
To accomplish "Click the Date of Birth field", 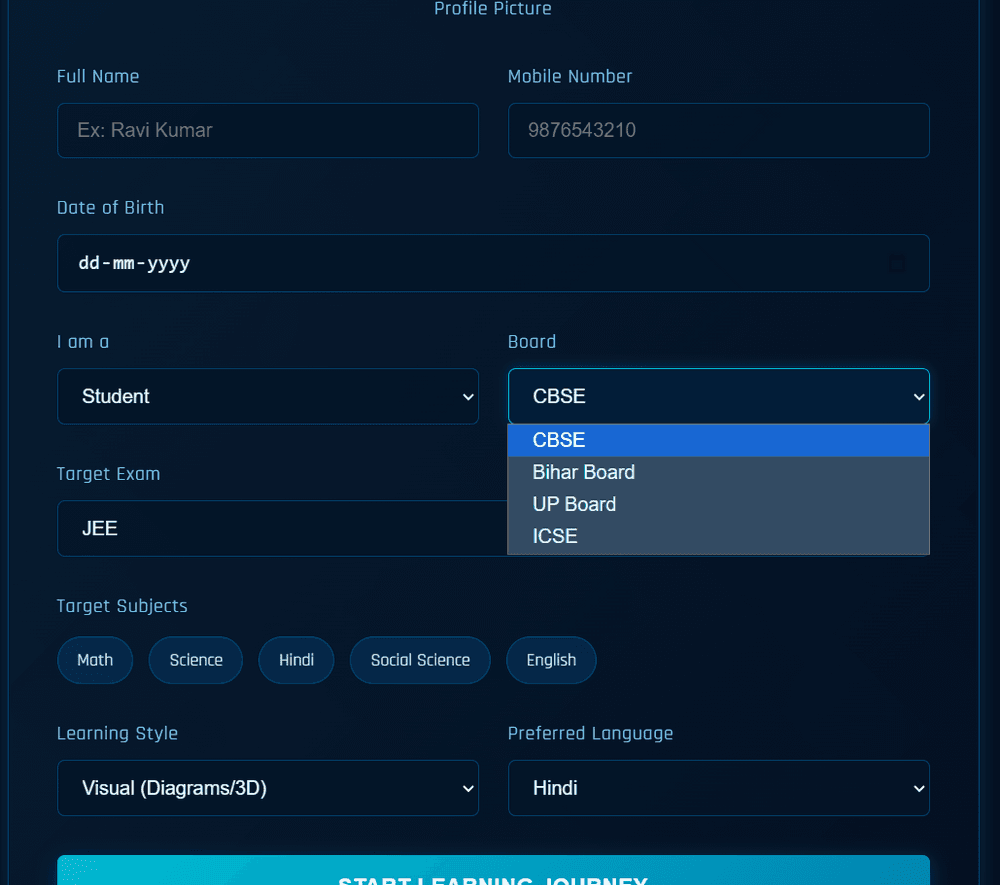I will (470, 264).
